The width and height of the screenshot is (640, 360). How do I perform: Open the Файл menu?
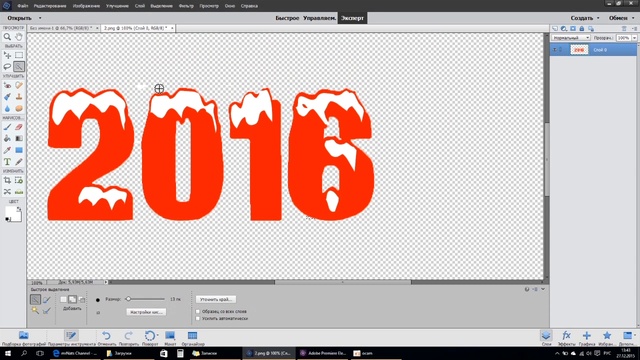click(23, 6)
